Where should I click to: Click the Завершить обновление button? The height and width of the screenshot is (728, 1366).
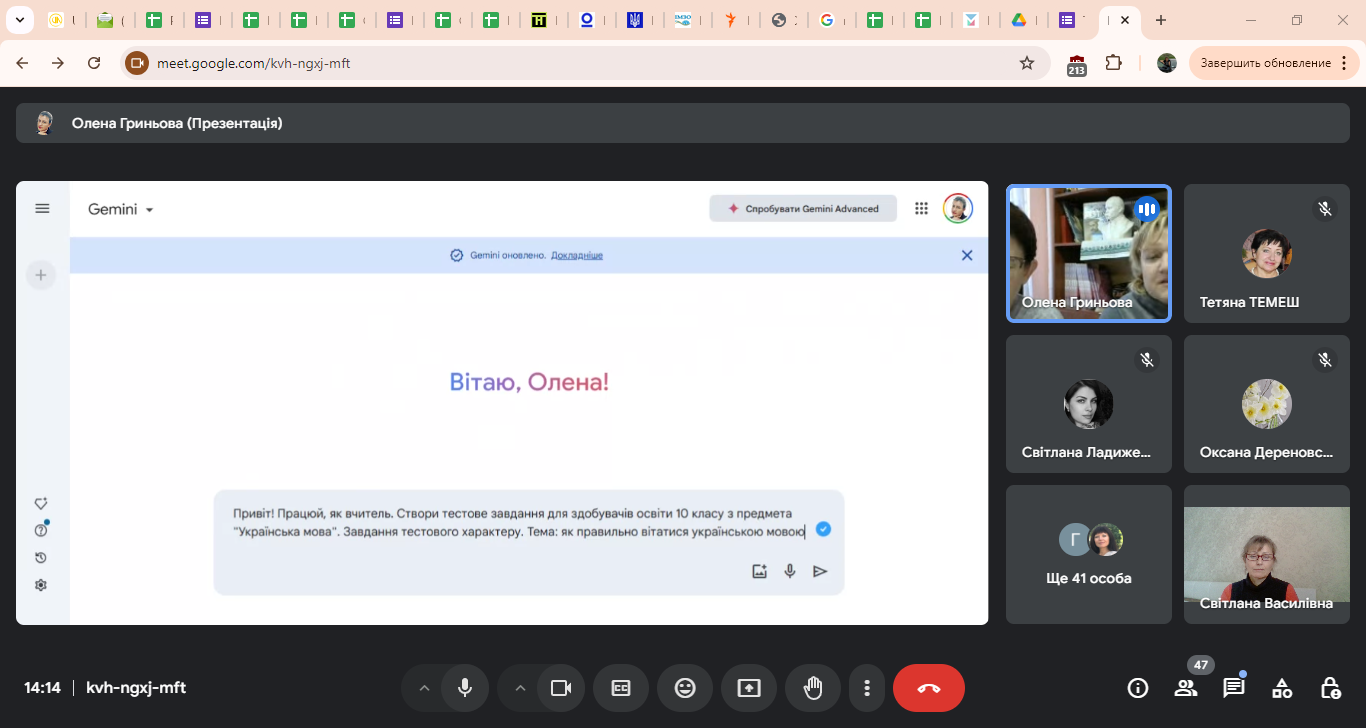[1265, 63]
